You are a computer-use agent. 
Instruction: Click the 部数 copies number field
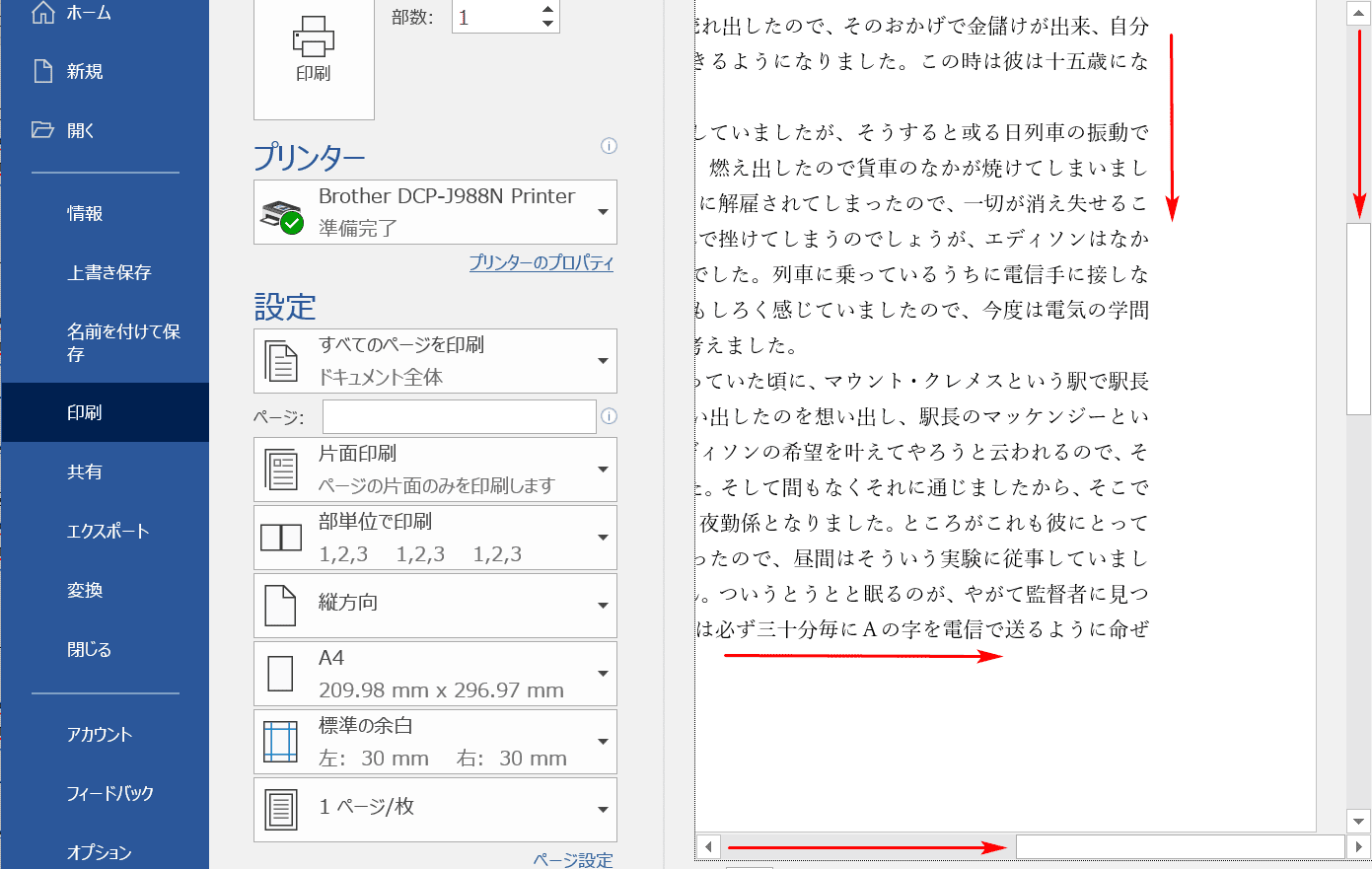pyautogui.click(x=494, y=17)
